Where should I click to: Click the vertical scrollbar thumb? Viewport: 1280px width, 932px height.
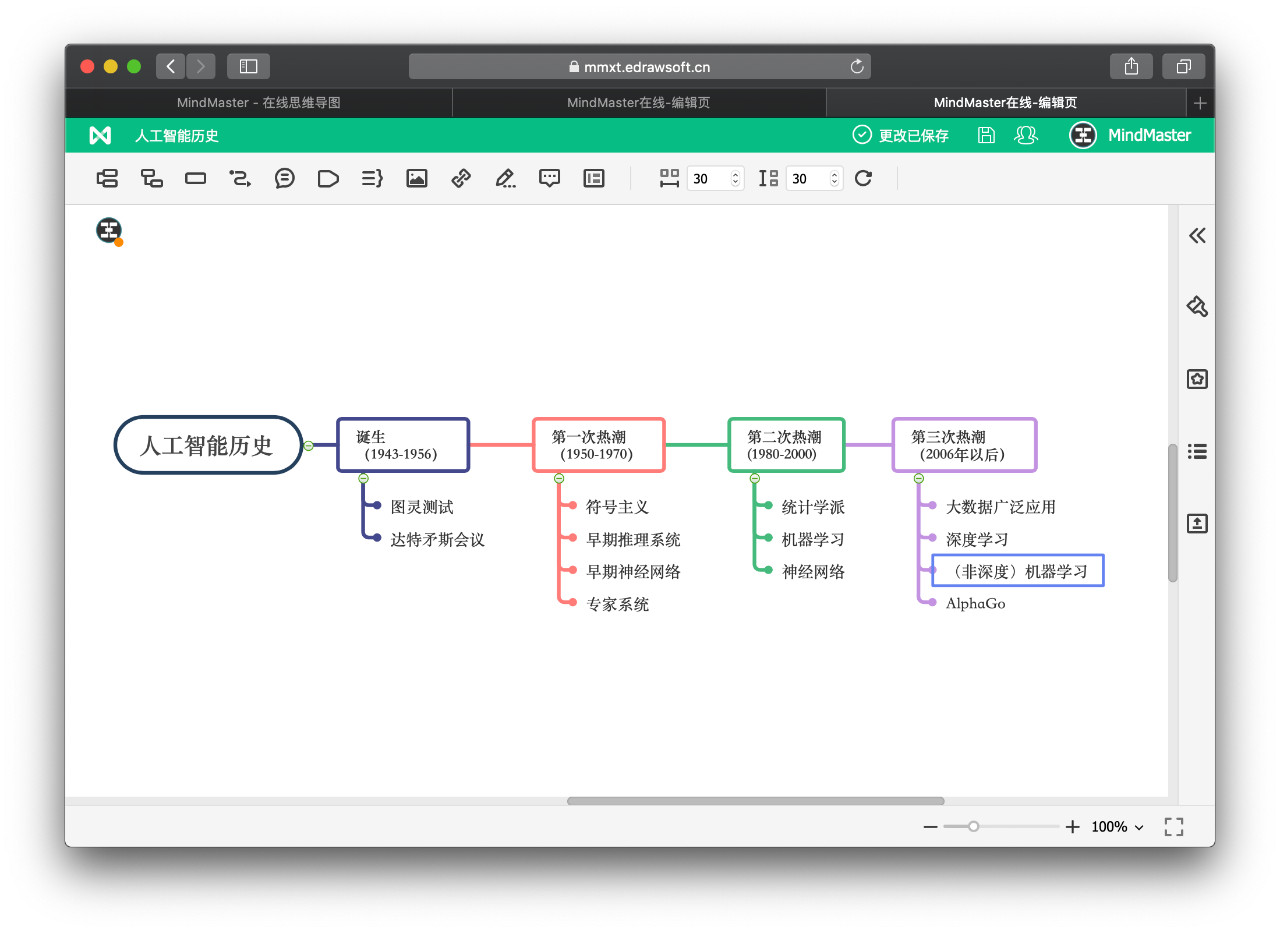click(1173, 513)
